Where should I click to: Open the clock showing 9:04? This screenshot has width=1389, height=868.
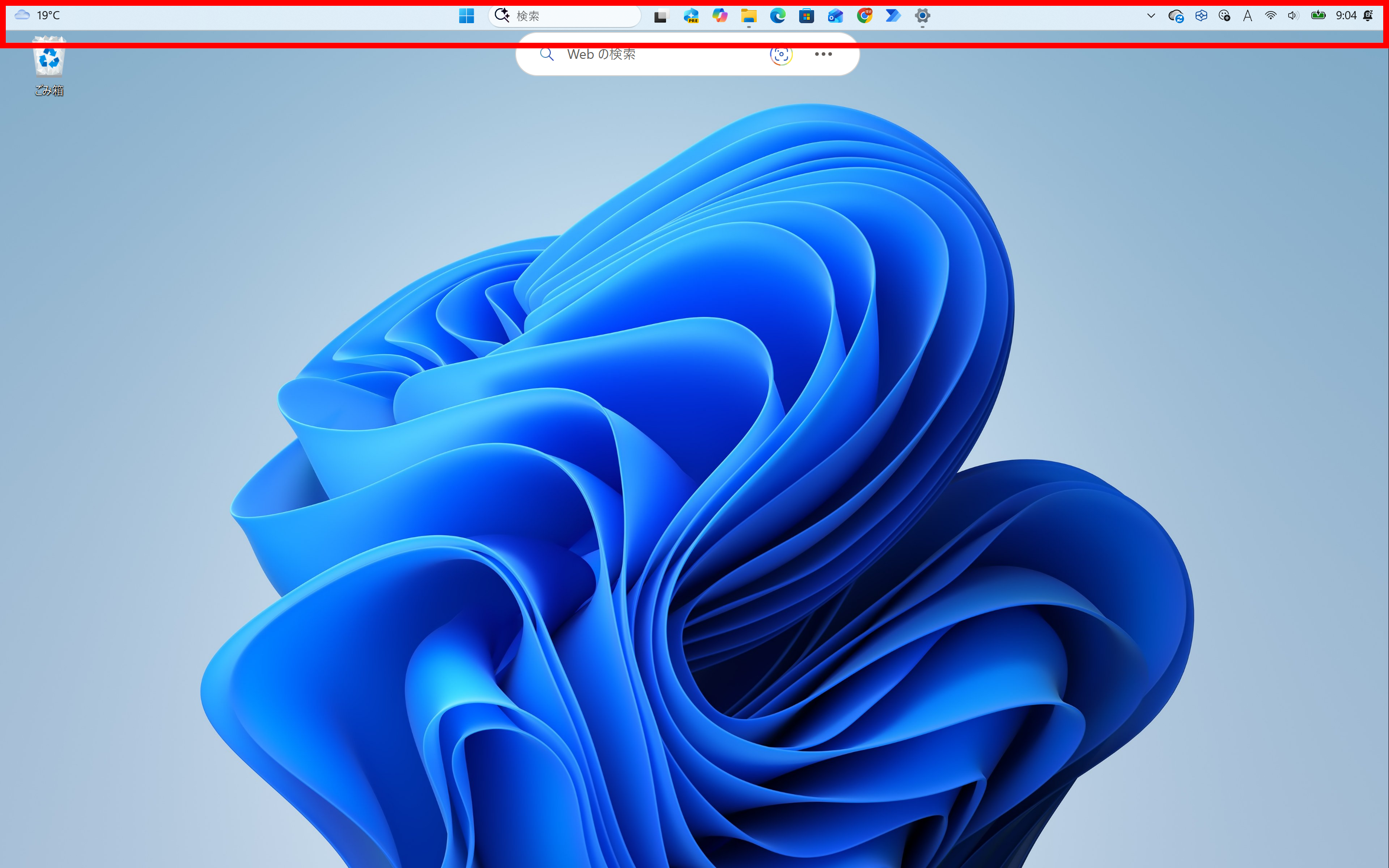point(1346,15)
